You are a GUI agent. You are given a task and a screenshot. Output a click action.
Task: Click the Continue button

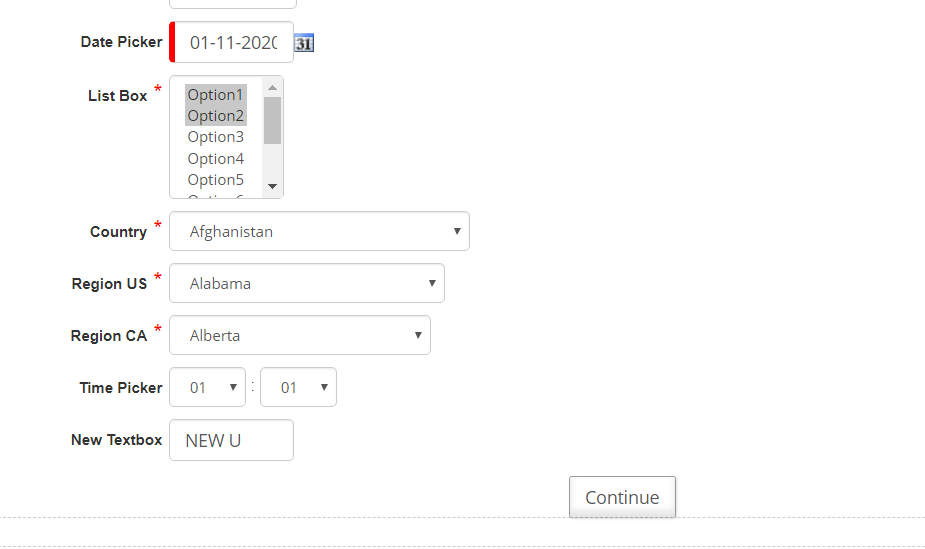tap(622, 497)
